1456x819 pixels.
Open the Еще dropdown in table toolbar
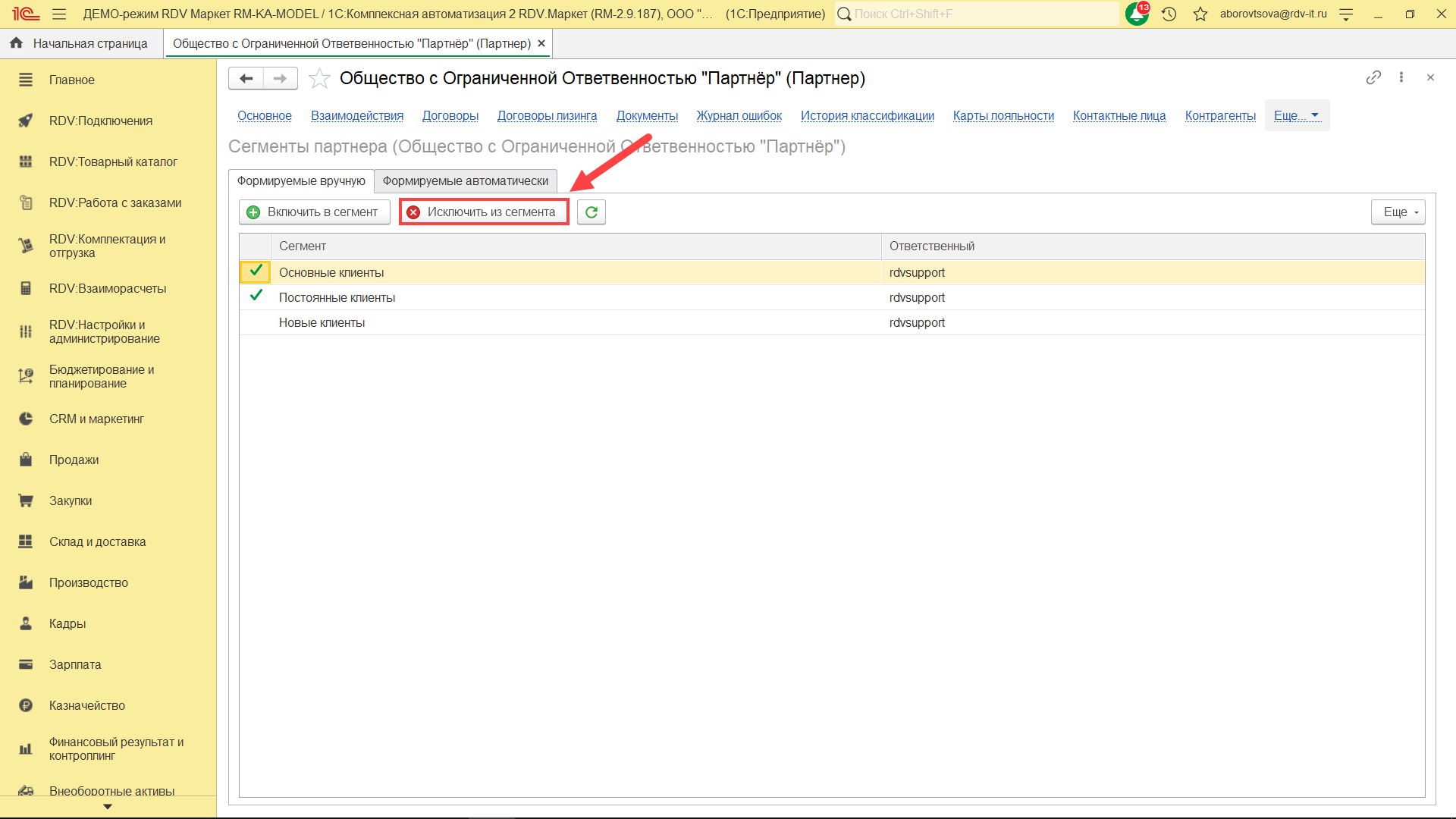pyautogui.click(x=1398, y=212)
